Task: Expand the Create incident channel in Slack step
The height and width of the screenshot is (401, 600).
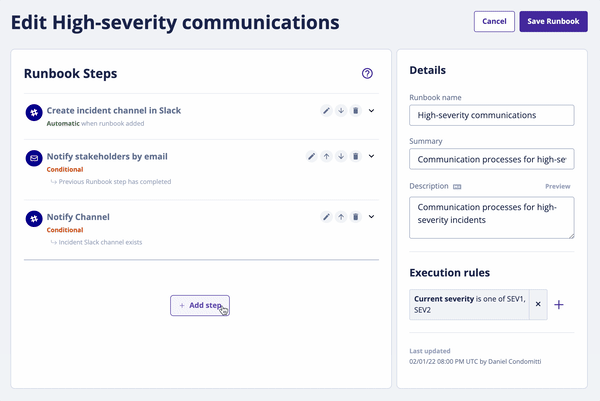Action: point(371,111)
